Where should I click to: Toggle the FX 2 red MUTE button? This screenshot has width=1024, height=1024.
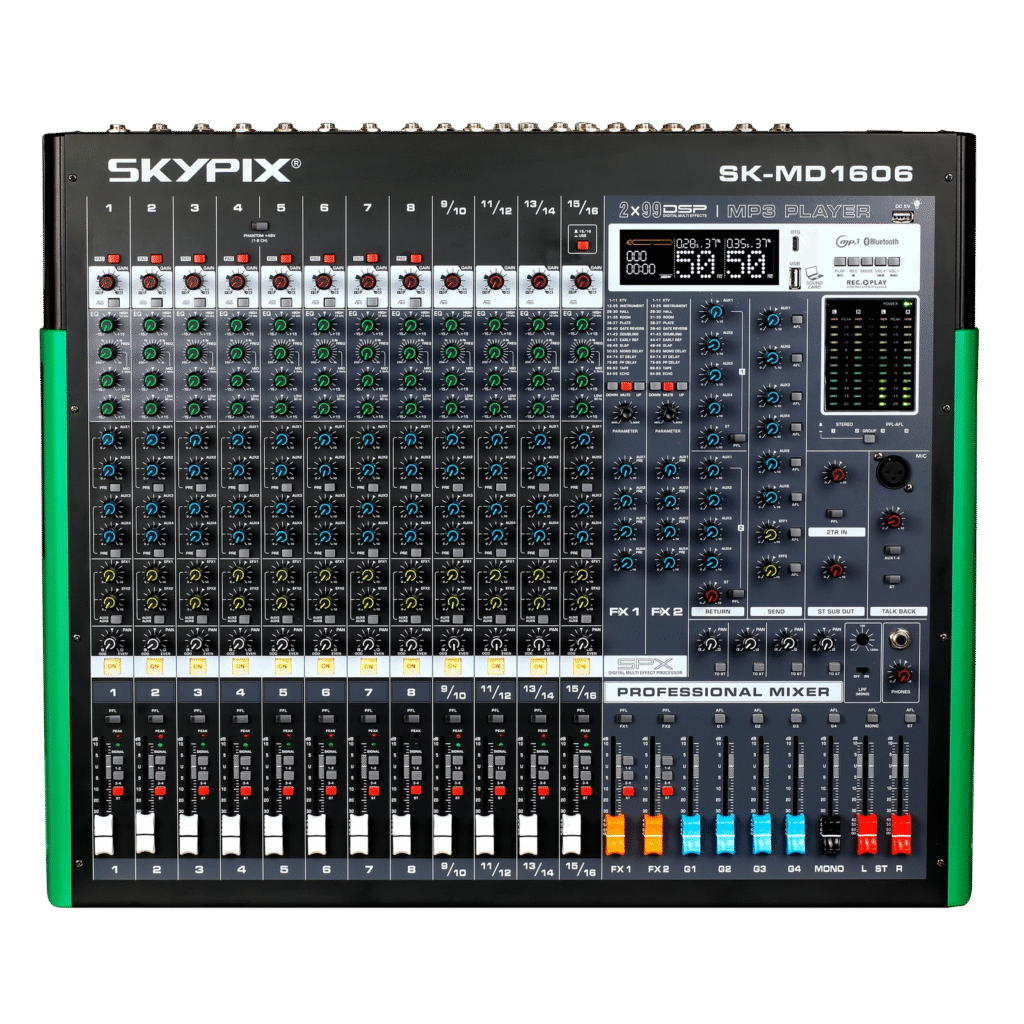tap(668, 386)
